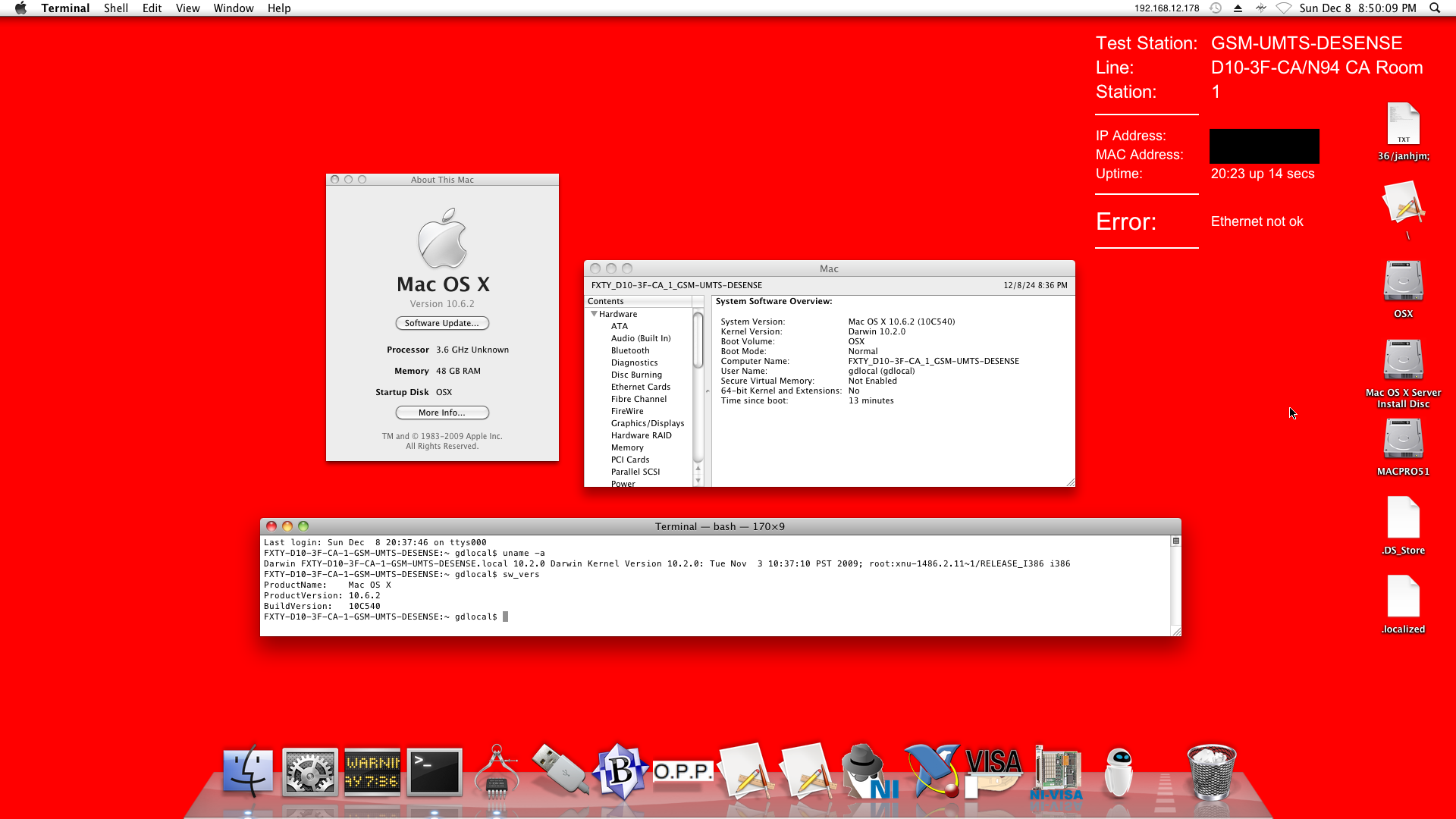Click scroll down arrow in profiler contents
This screenshot has height=819, width=1456.
pyautogui.click(x=698, y=480)
